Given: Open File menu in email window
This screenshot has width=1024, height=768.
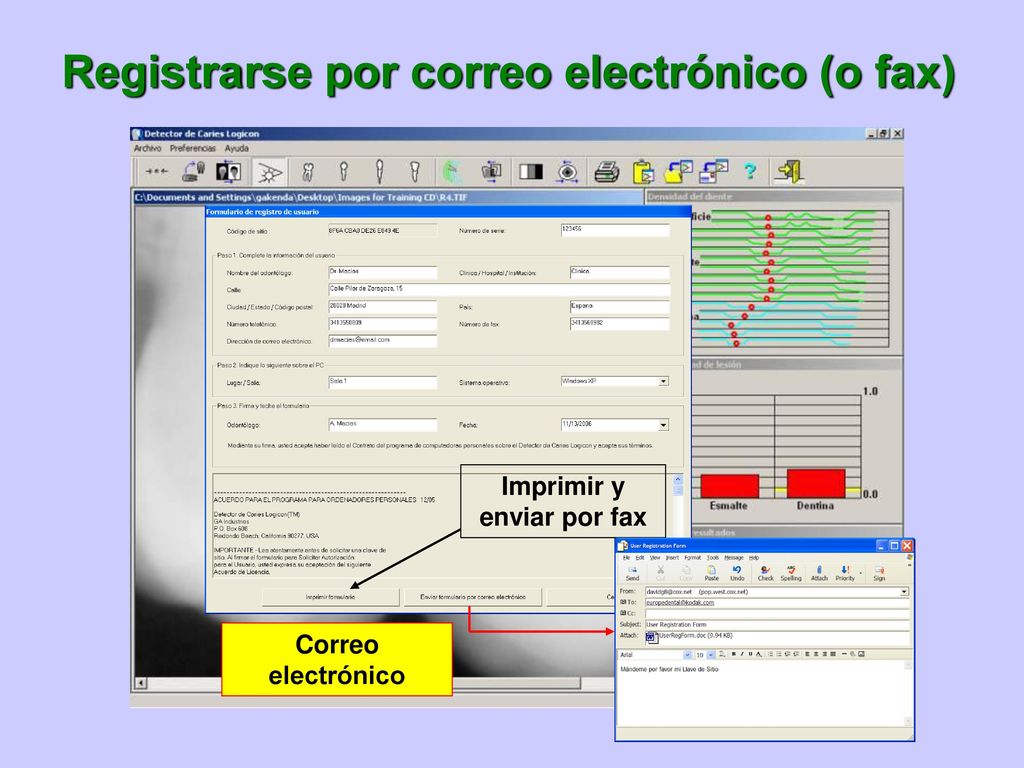Looking at the screenshot, I should pos(626,558).
